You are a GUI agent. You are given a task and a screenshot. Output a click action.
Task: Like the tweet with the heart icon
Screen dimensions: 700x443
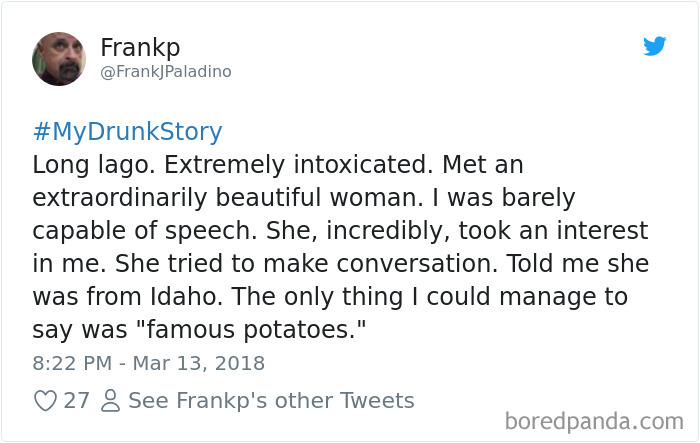(x=45, y=401)
